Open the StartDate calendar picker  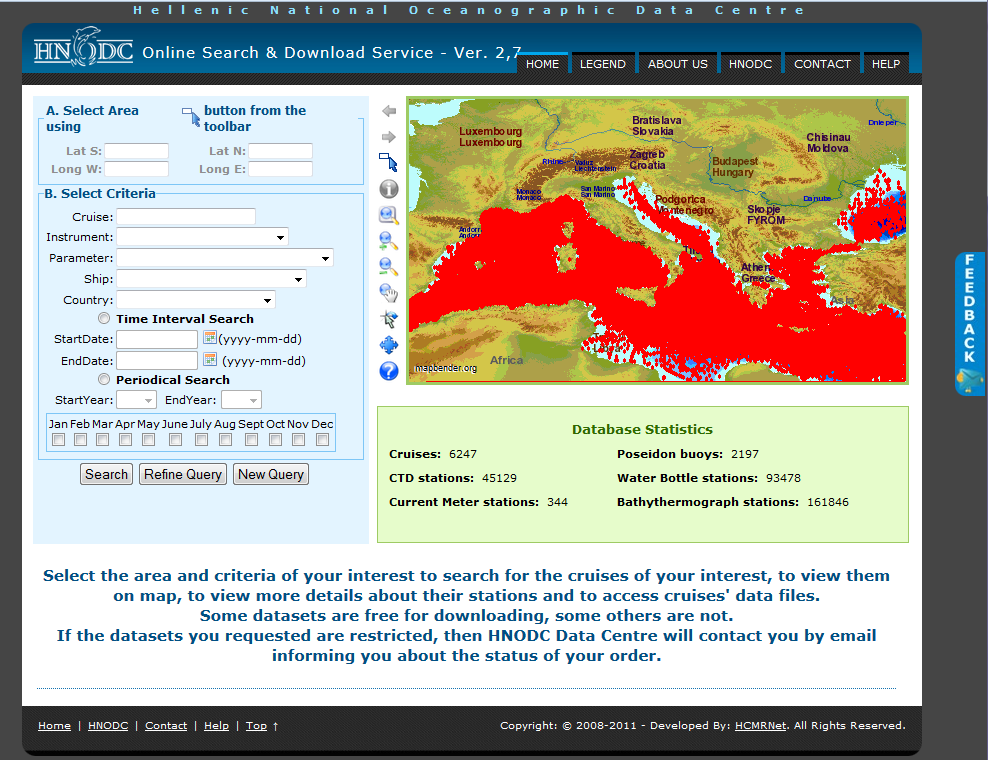tap(210, 338)
